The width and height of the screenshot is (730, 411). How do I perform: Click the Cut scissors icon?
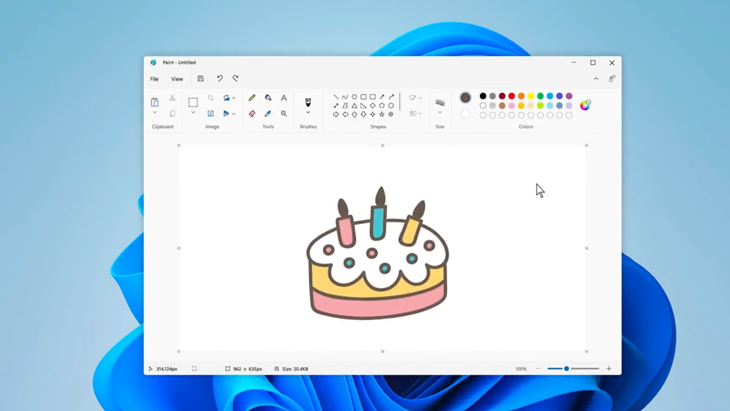coord(172,98)
